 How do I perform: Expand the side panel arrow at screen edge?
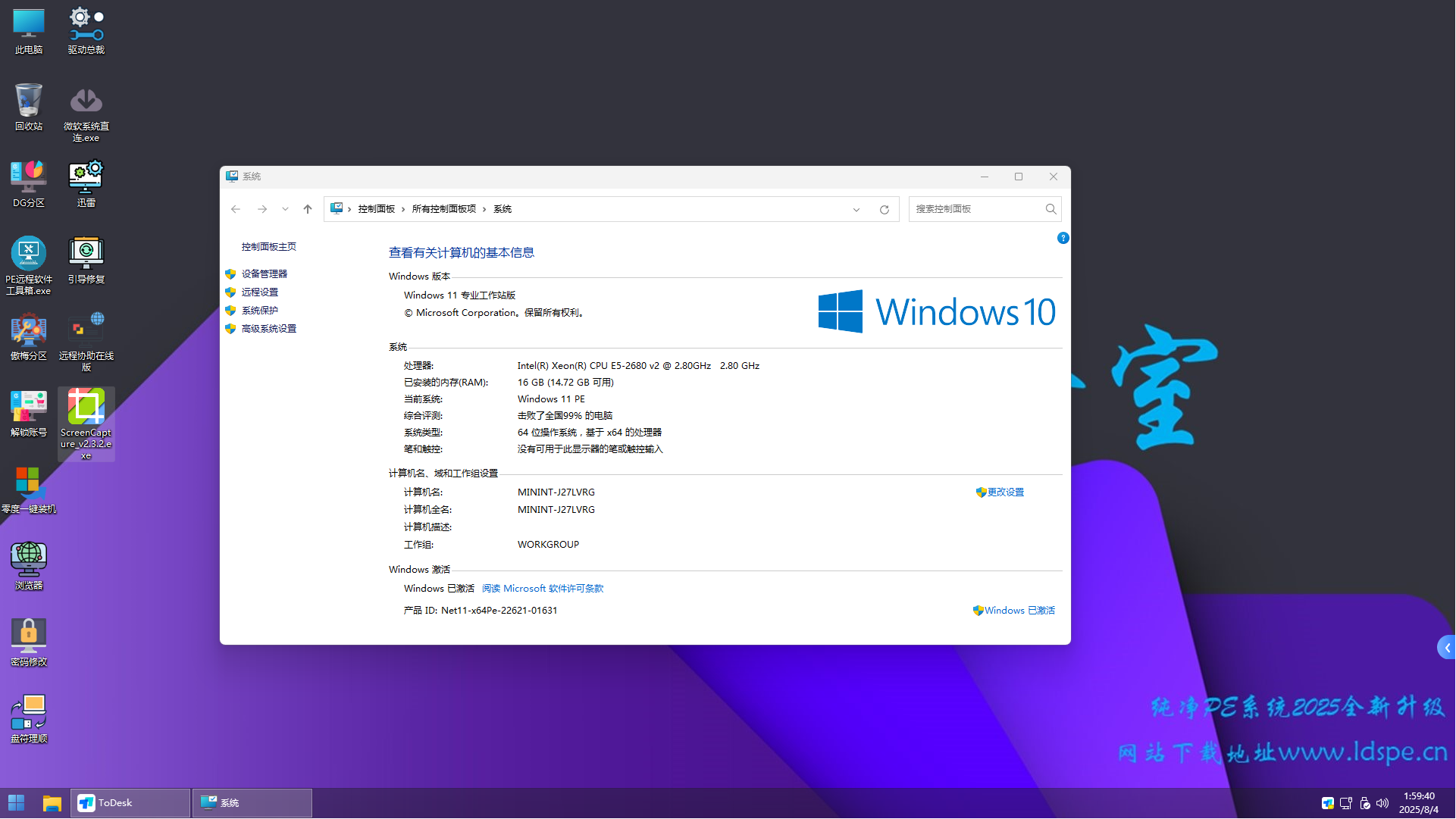pos(1447,648)
